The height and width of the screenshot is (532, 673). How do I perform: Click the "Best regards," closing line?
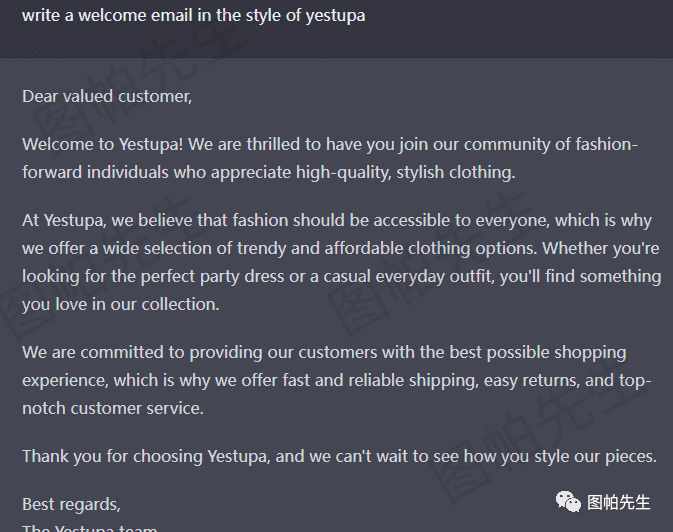[71, 505]
